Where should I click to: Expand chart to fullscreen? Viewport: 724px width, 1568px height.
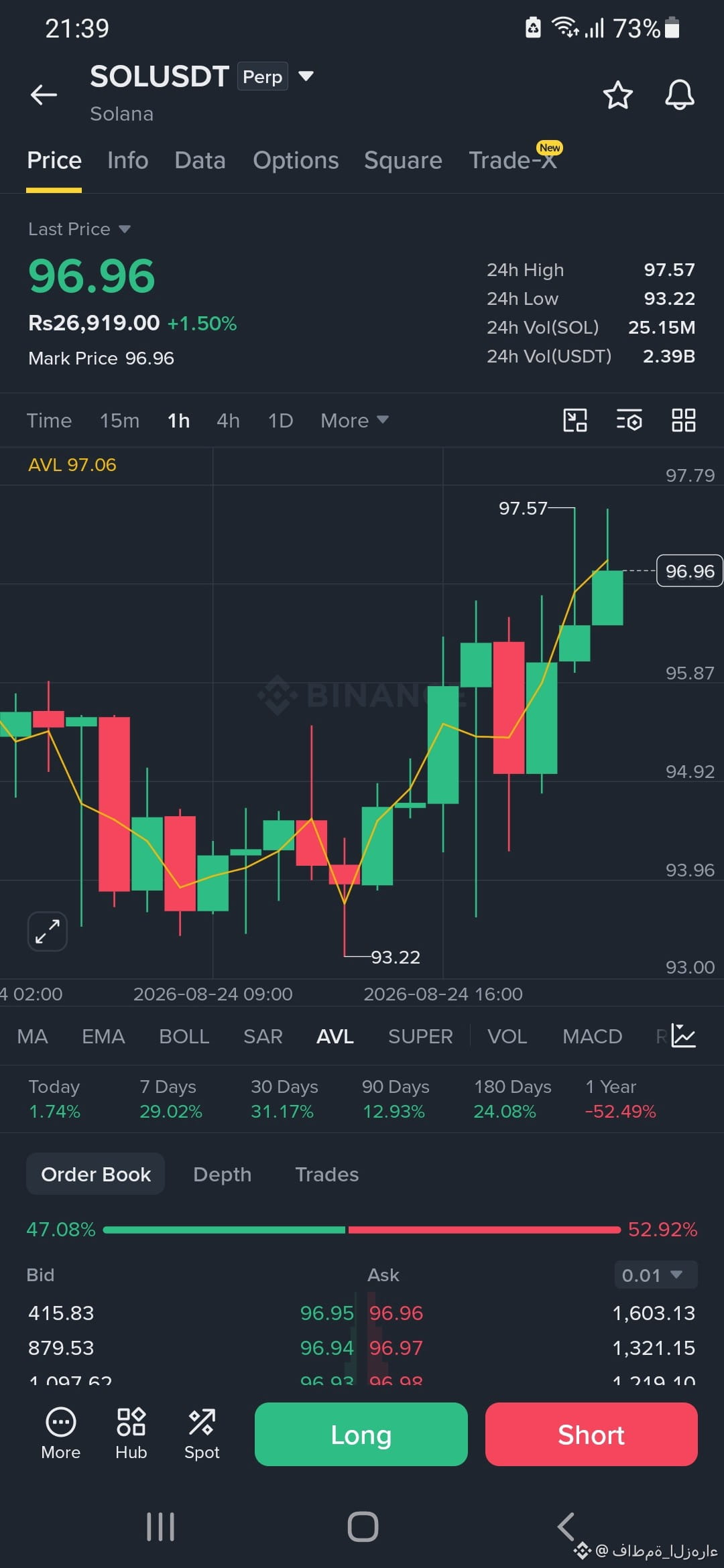point(48,931)
